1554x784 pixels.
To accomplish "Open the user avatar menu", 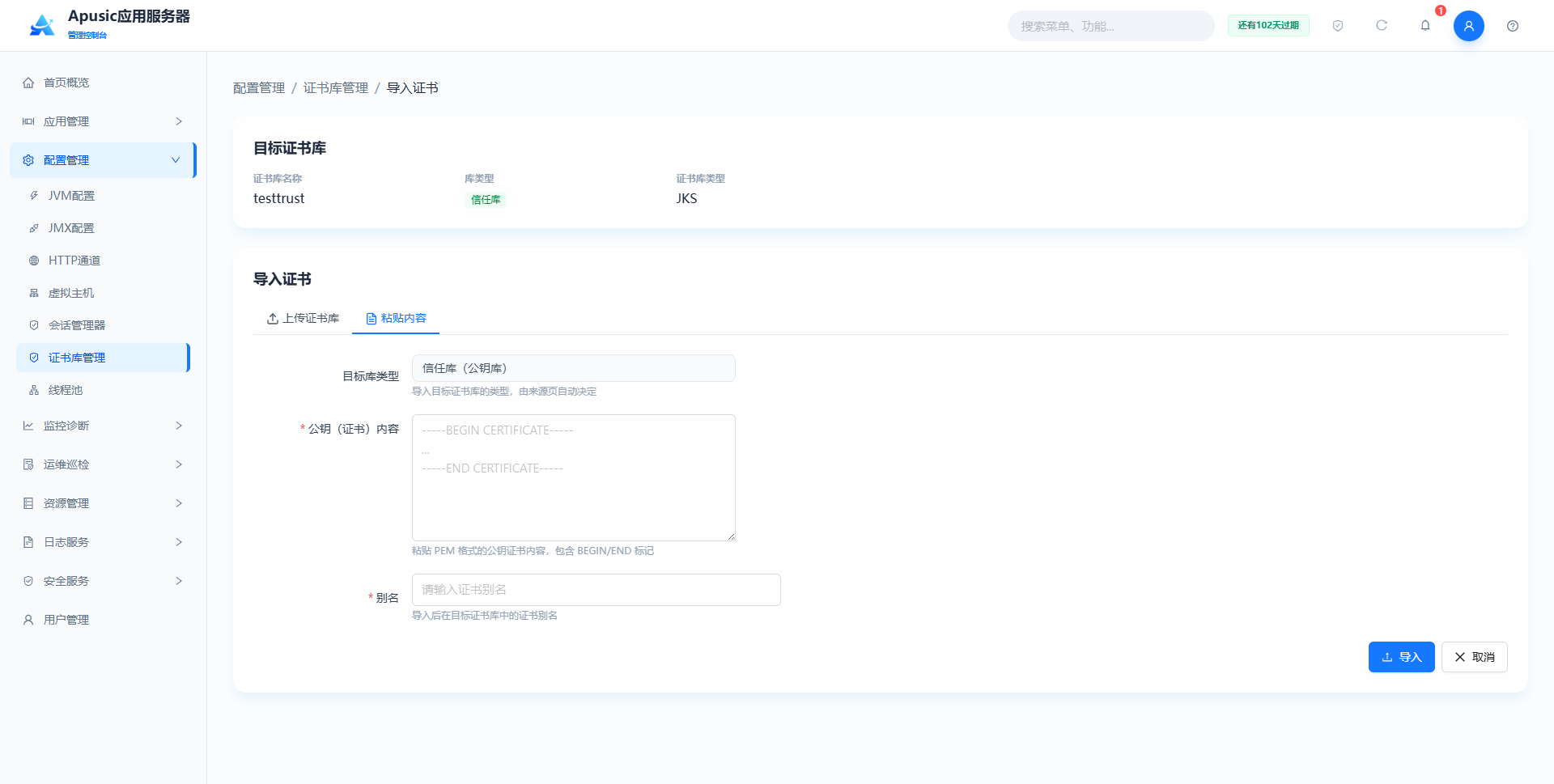I will coord(1469,26).
